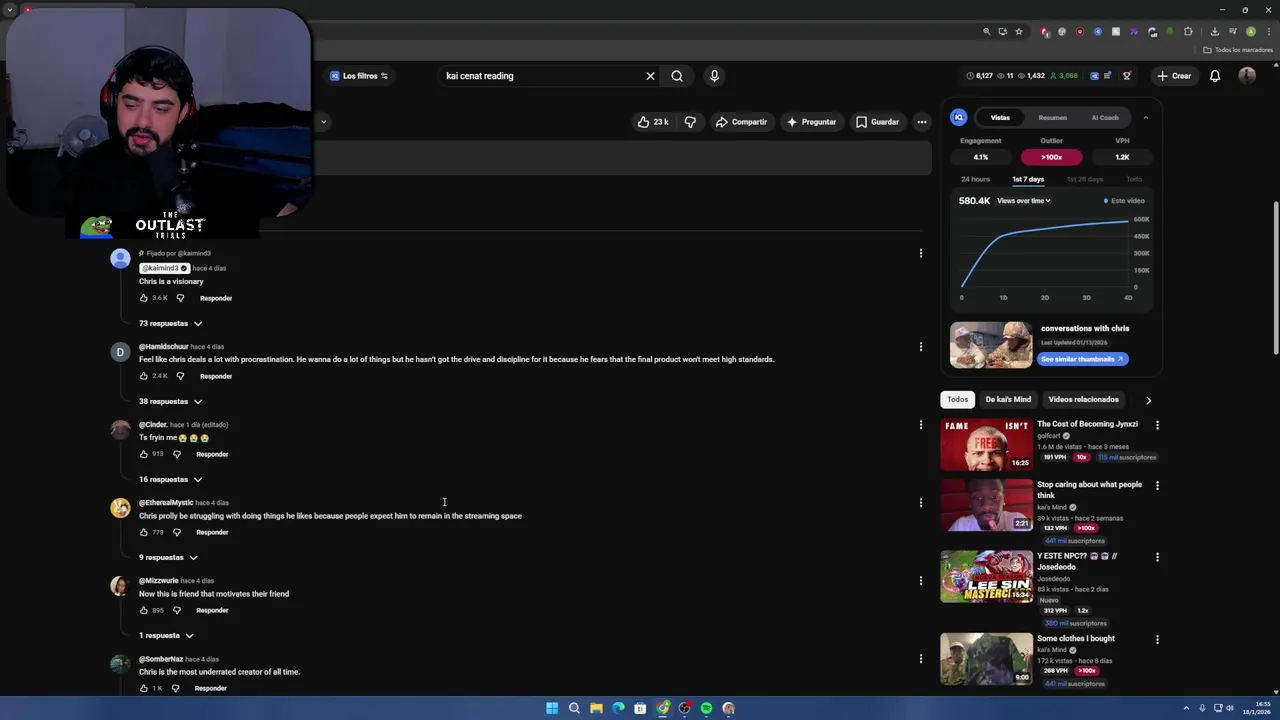Open the browser zoom magnifier icon
Screen dimensions: 1280x720
point(986,32)
